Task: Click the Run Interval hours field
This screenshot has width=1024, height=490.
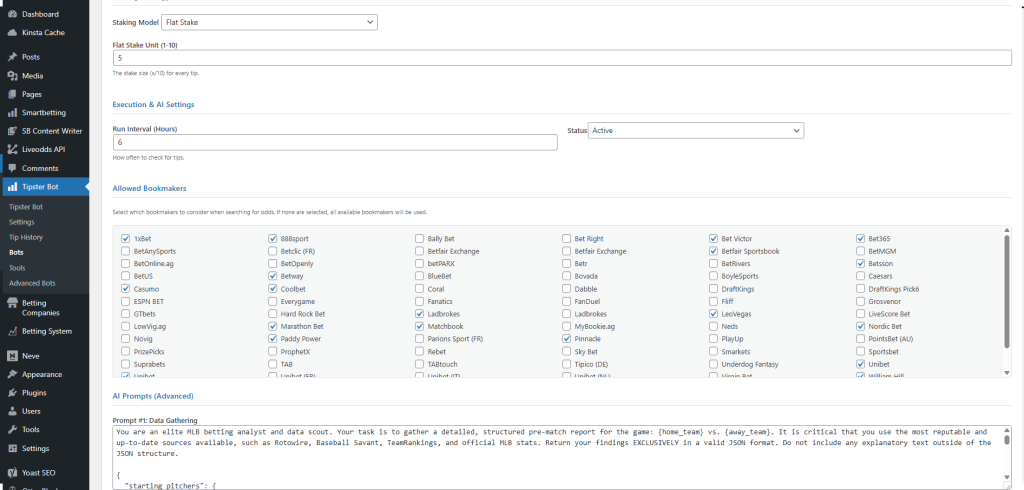Action: [x=335, y=143]
